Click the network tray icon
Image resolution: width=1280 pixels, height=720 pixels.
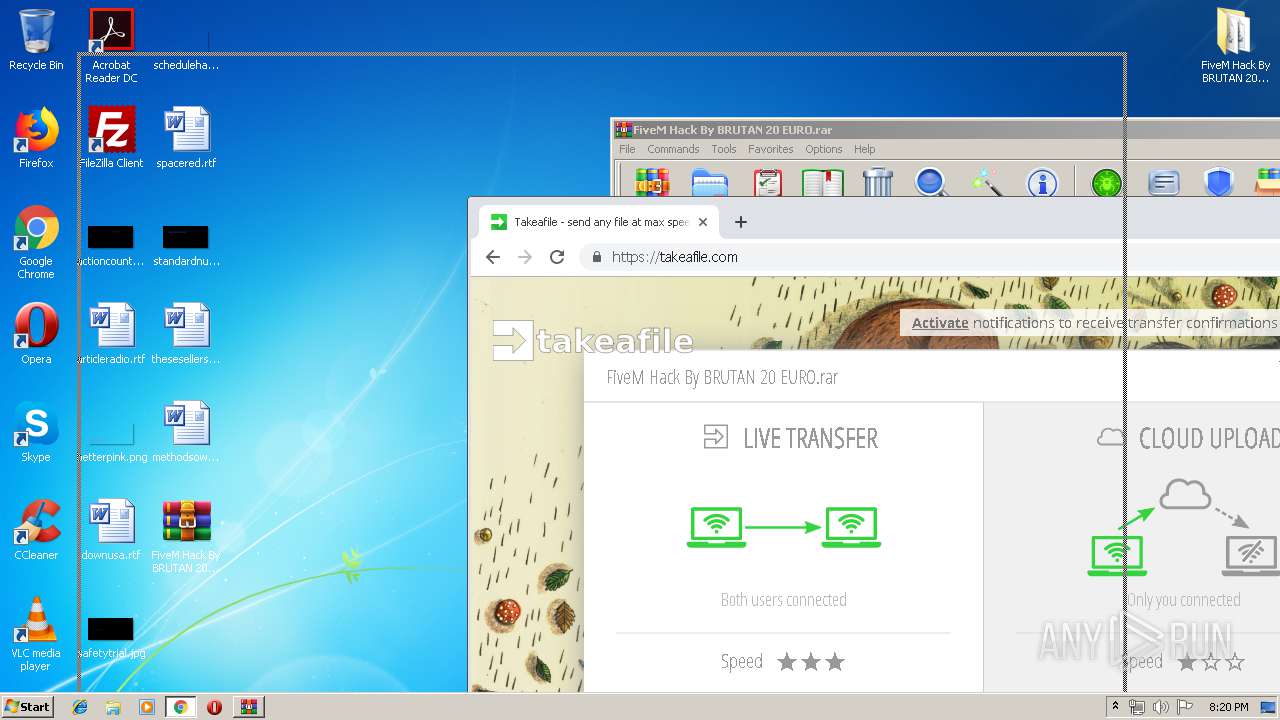pos(1137,707)
